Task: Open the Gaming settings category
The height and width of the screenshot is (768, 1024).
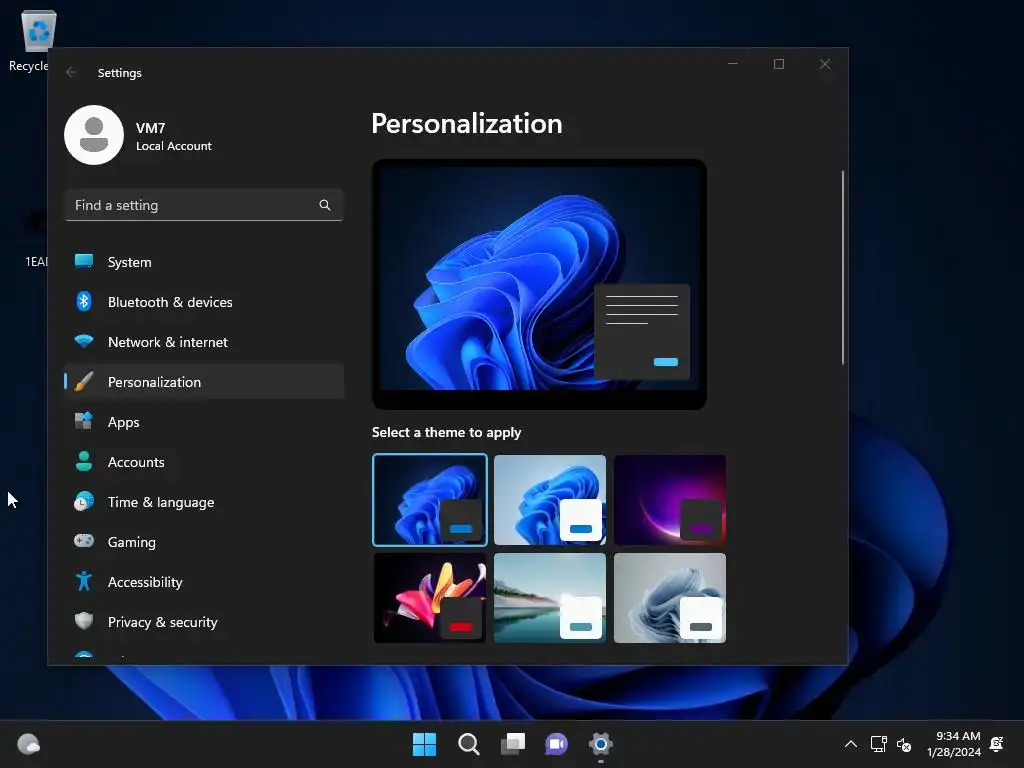Action: point(204,541)
